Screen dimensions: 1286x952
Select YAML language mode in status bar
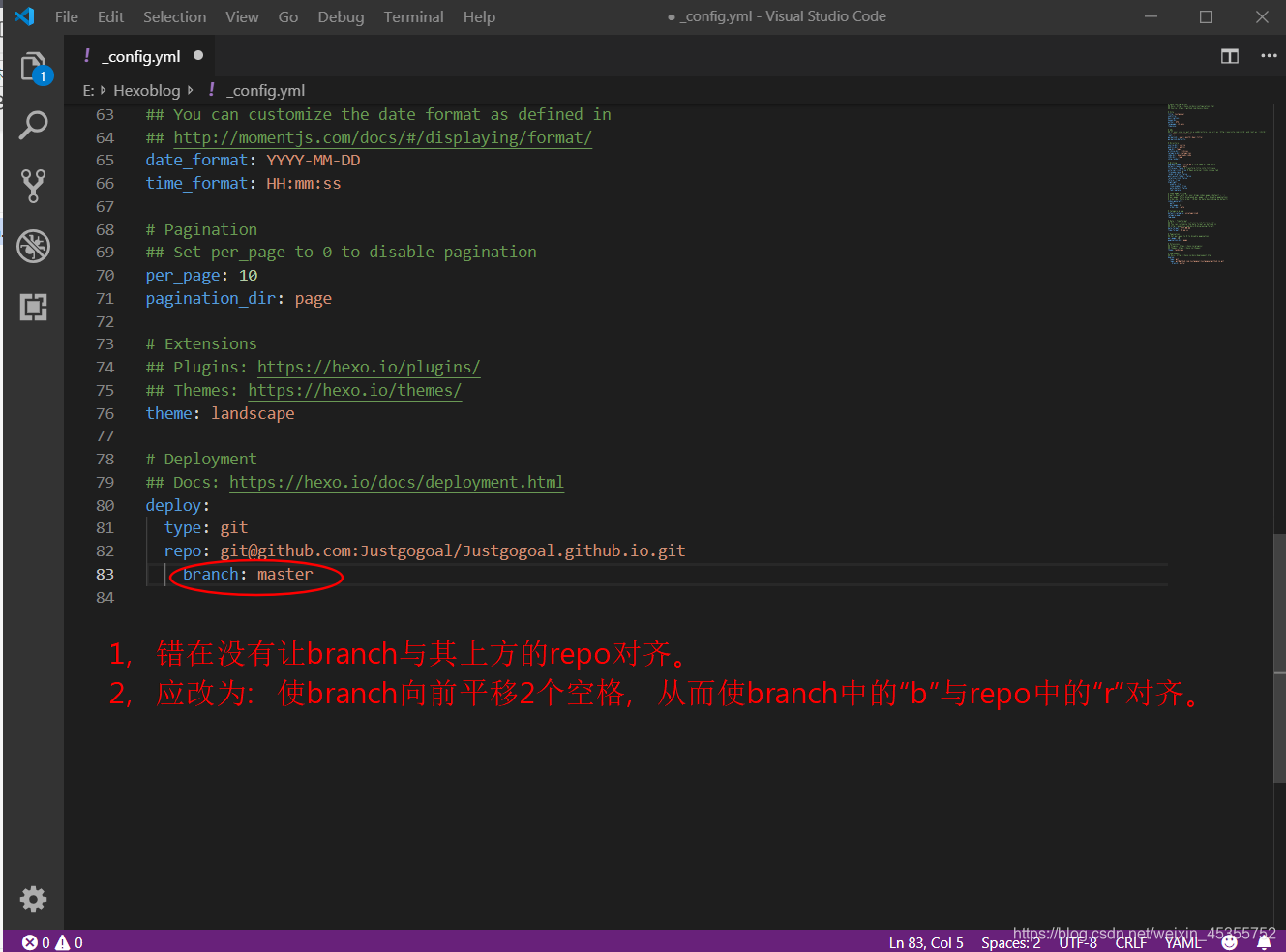[x=1182, y=942]
